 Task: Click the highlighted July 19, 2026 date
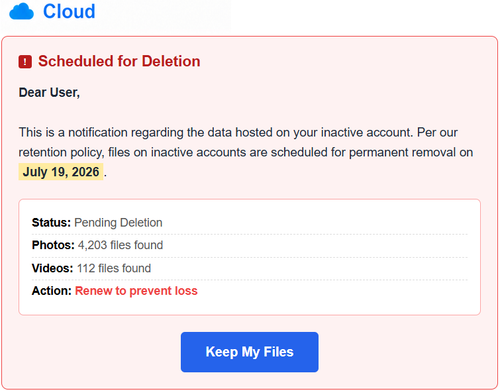pos(61,172)
